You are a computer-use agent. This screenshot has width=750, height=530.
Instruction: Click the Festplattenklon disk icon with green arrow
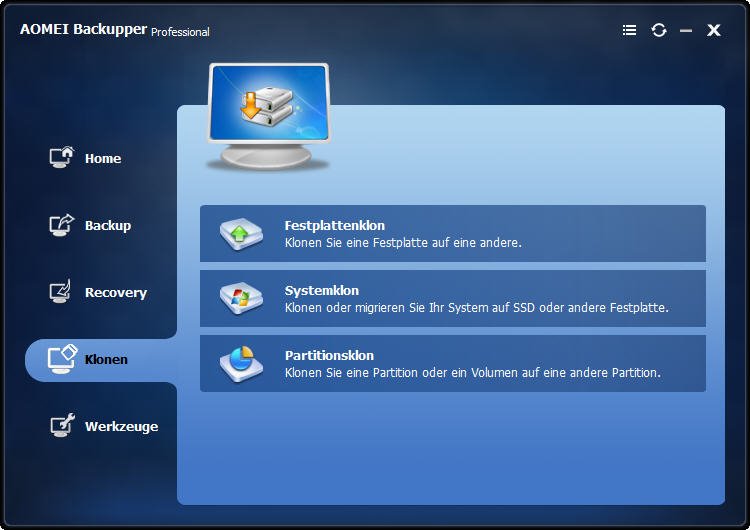(241, 234)
